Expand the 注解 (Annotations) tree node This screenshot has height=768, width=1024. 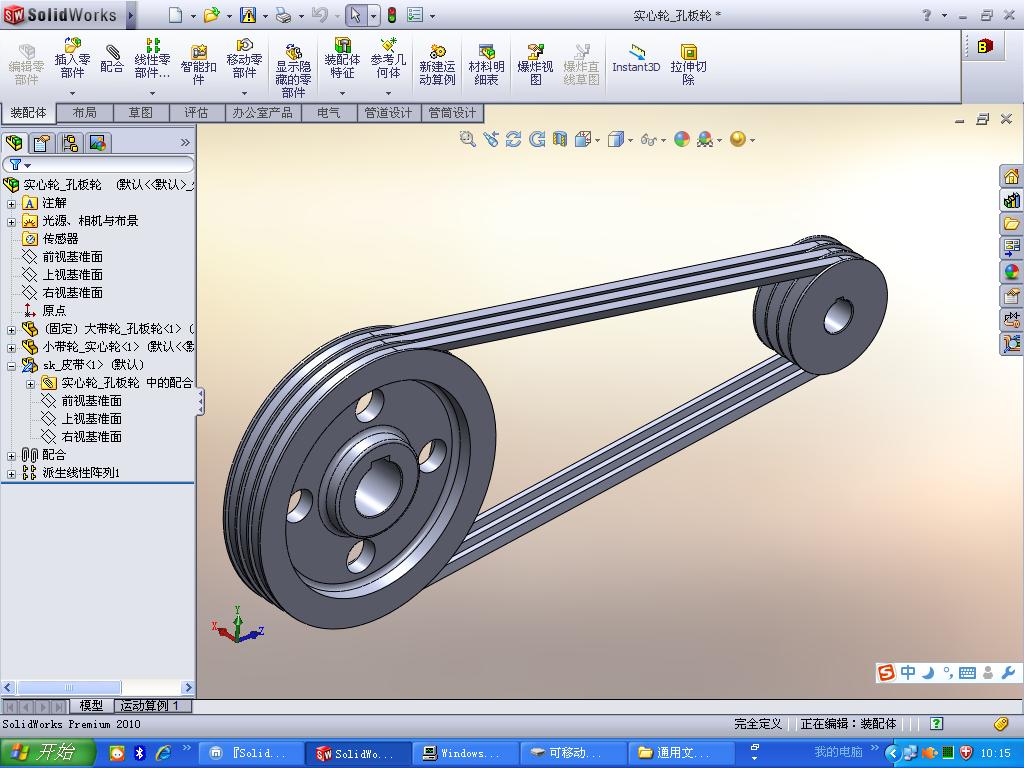click(x=11, y=204)
